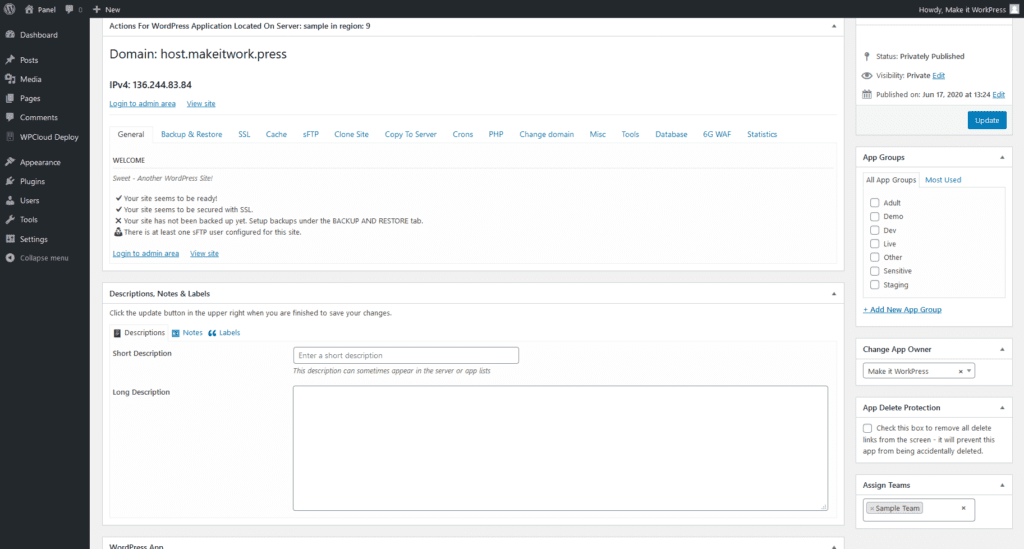Check the Other app group
The width and height of the screenshot is (1024, 549).
point(874,257)
